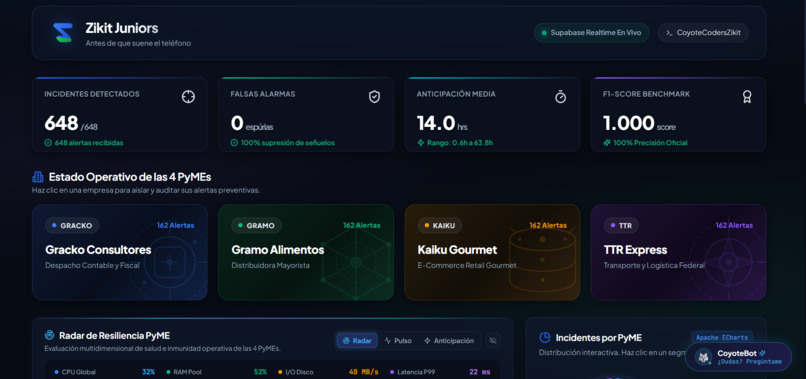Click the shield icon in Falsas Alarmas card
The width and height of the screenshot is (806, 379).
374,97
